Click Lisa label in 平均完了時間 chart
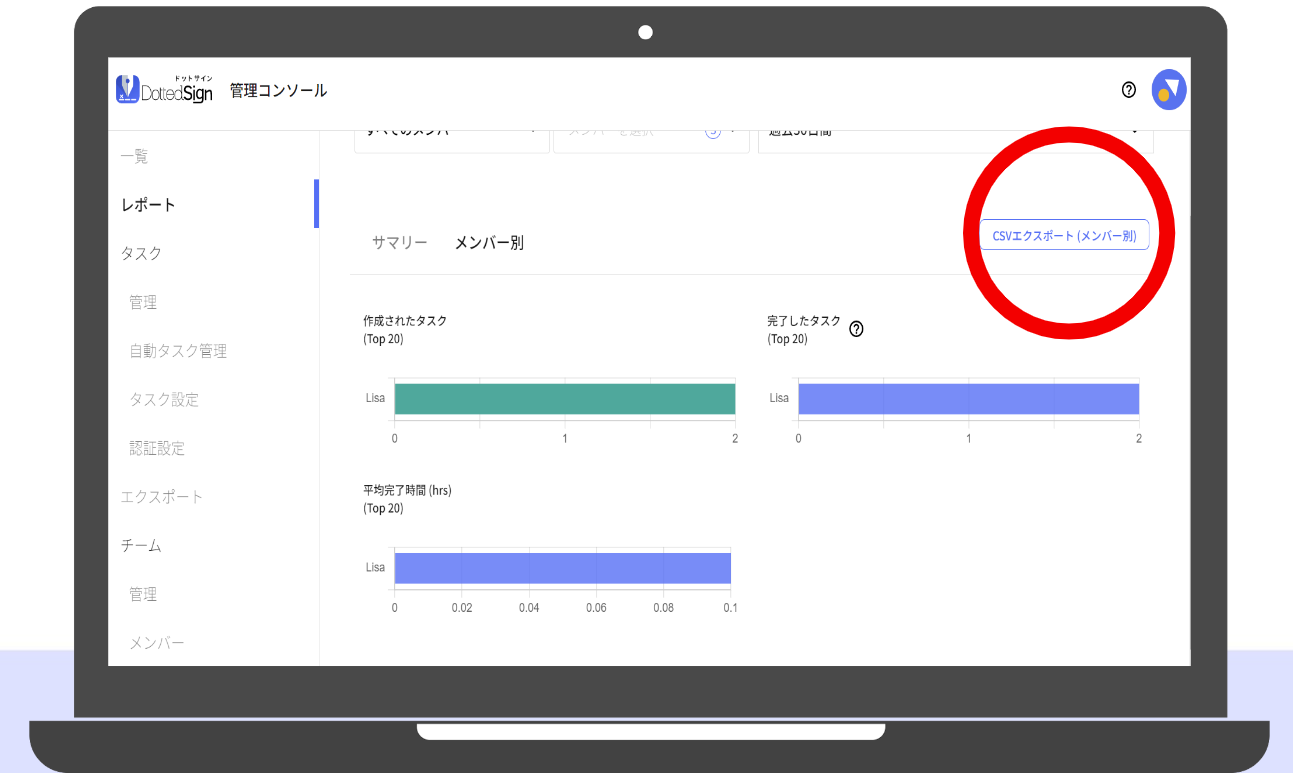 (x=375, y=567)
